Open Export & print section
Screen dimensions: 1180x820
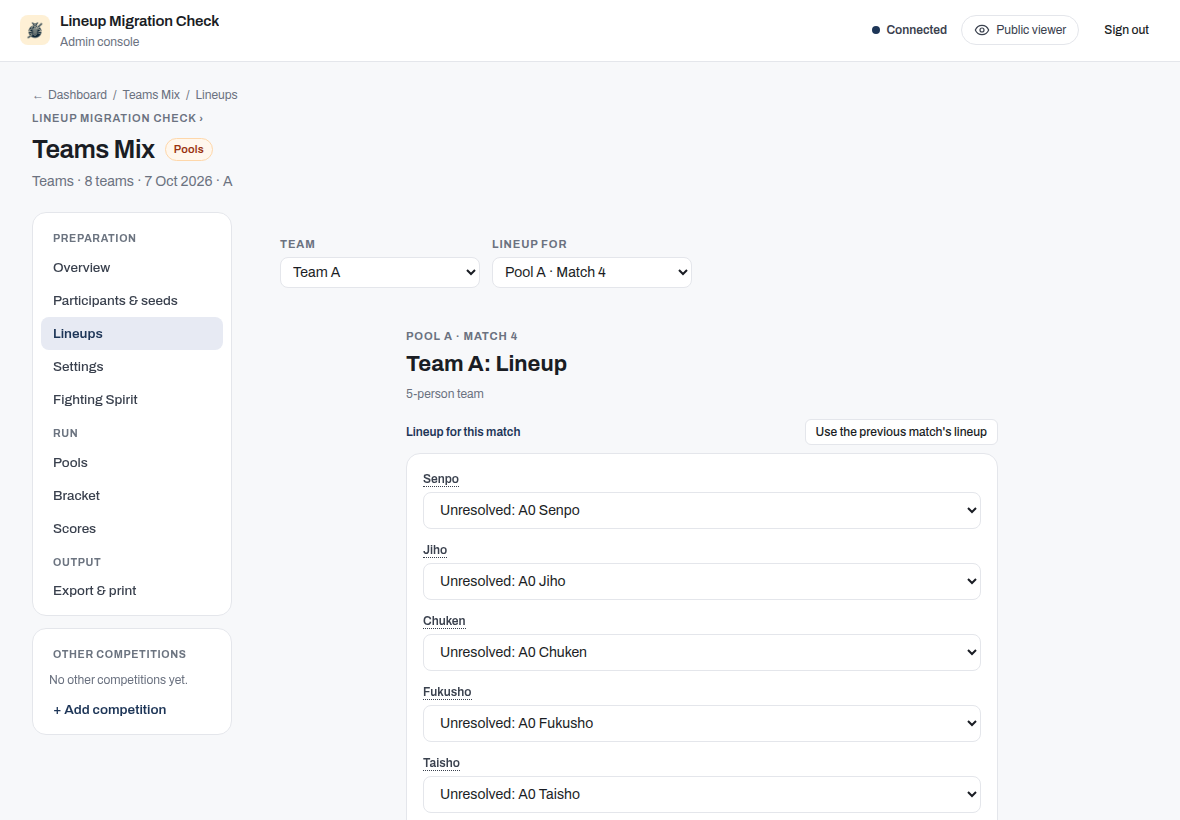132,591
